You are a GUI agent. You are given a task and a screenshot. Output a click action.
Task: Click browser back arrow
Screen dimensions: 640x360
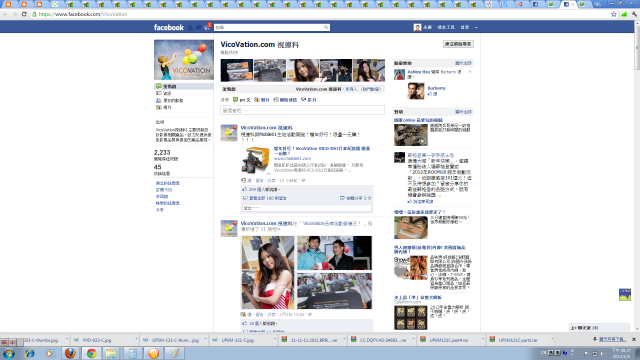click(5, 14)
